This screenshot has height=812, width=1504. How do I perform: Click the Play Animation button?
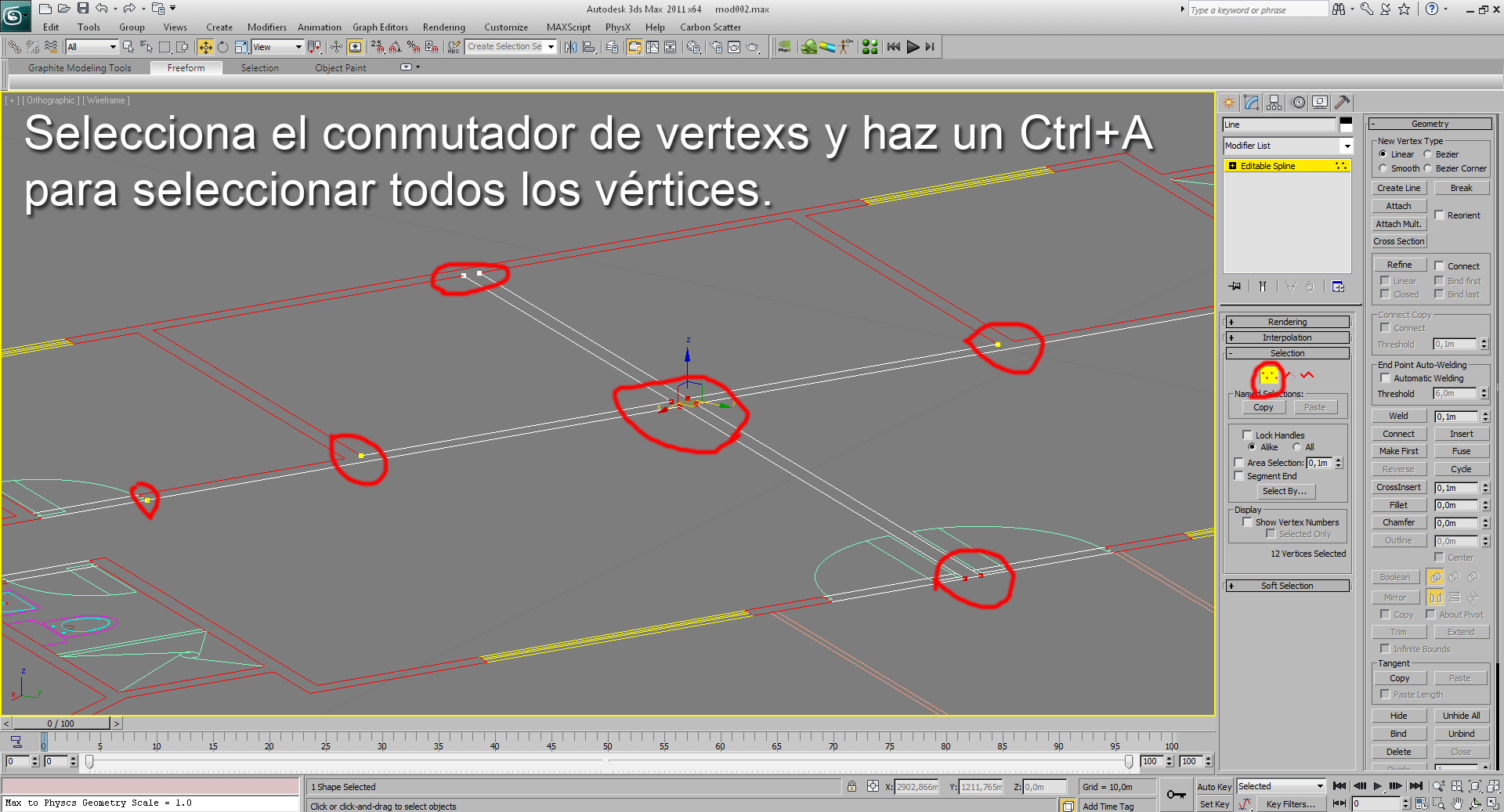point(1377,786)
